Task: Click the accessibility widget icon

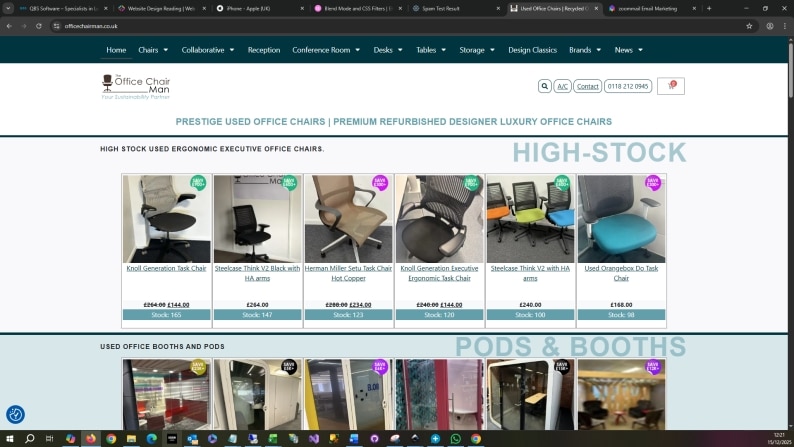Action: click(x=15, y=414)
